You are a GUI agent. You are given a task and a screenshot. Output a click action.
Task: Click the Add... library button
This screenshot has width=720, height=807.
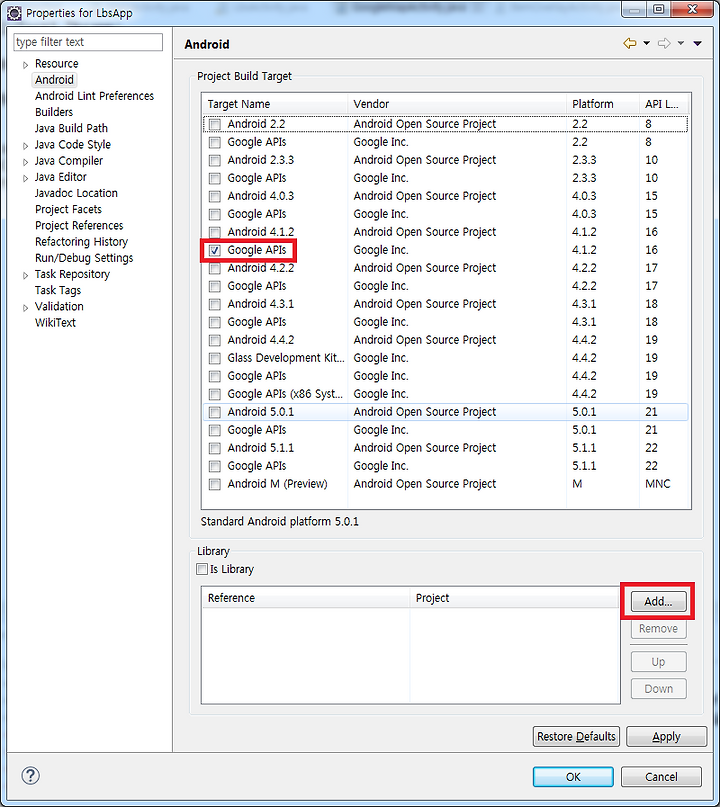coord(658,601)
